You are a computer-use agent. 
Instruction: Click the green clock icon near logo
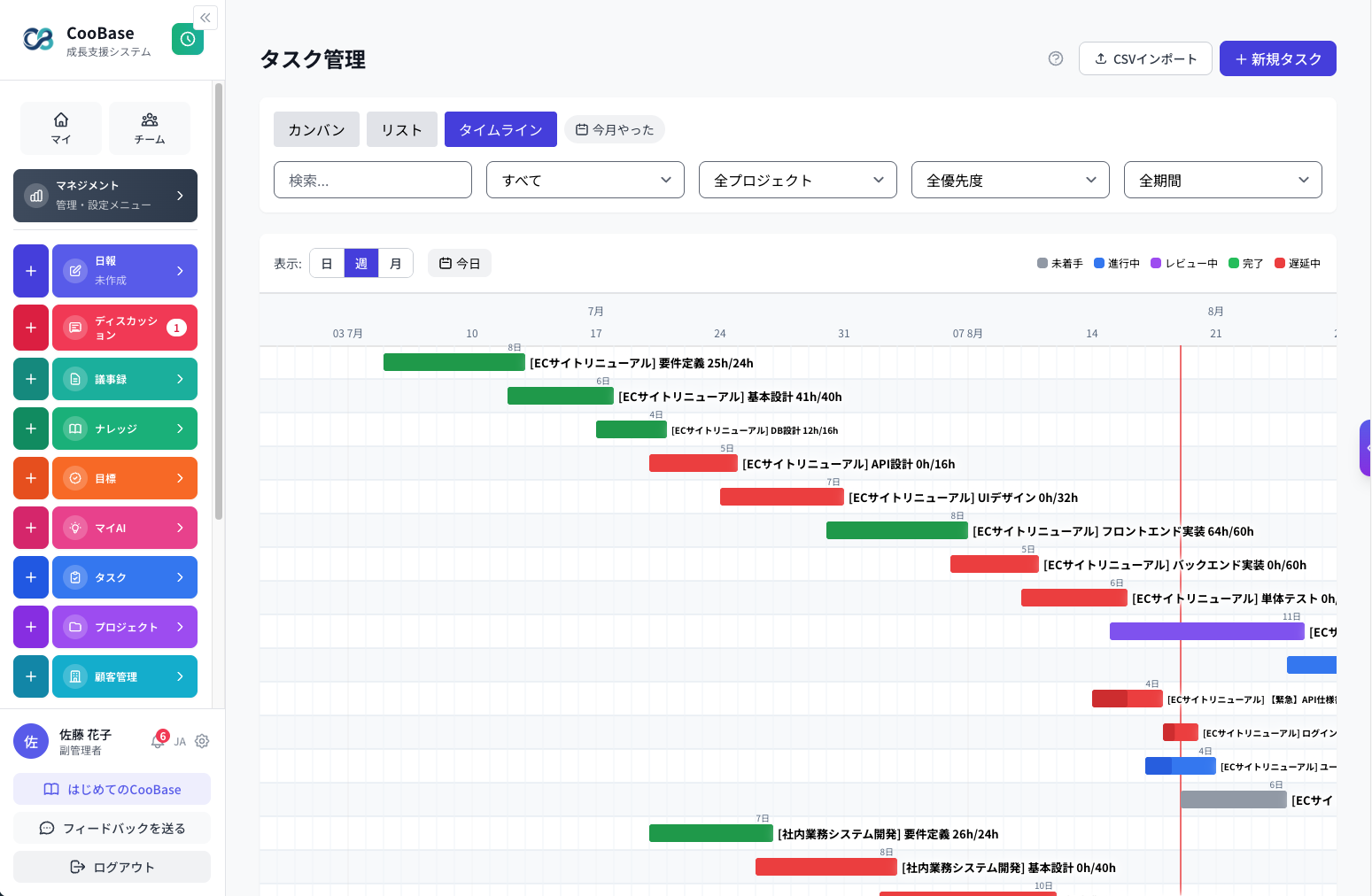click(188, 39)
